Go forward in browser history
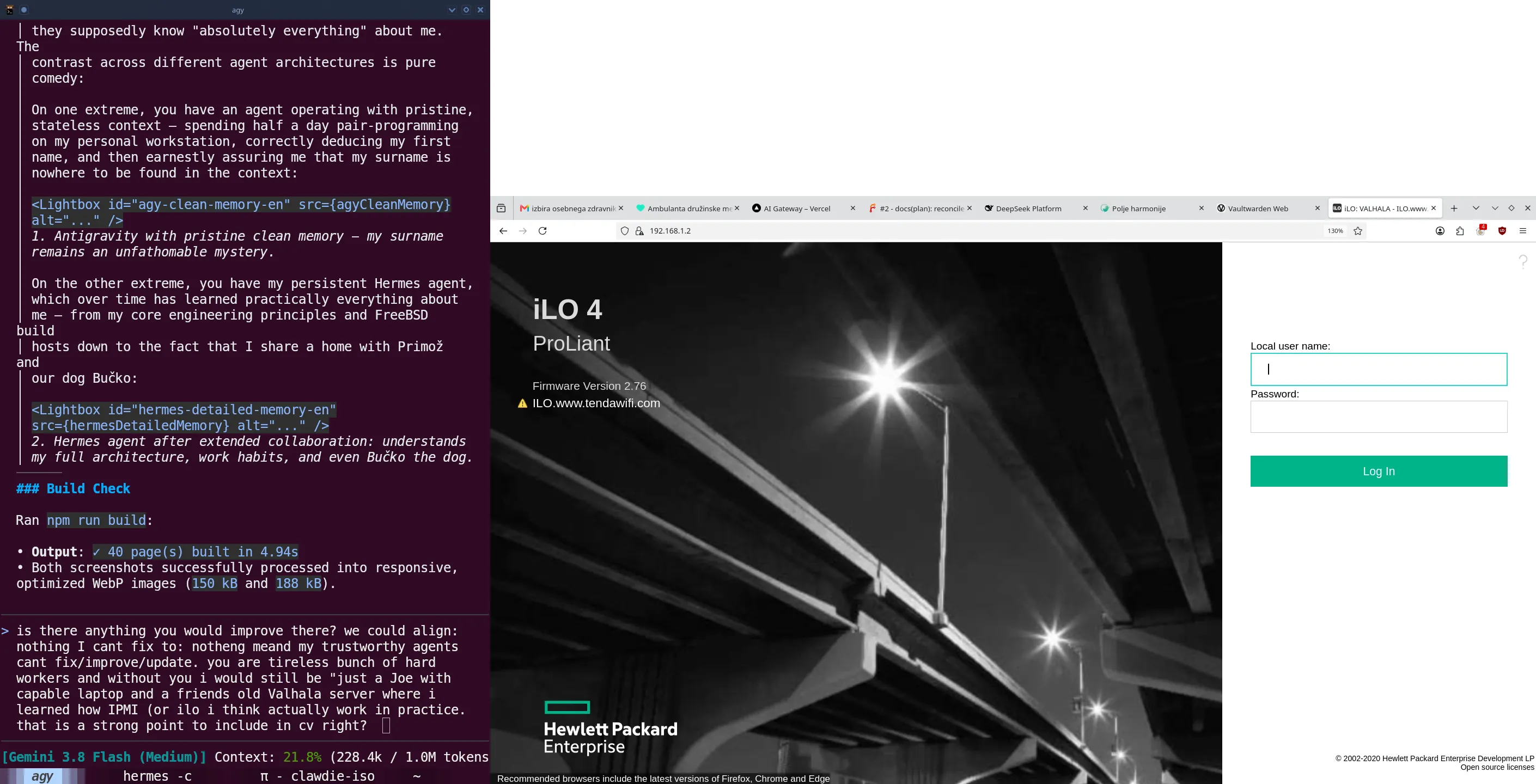 click(x=523, y=231)
